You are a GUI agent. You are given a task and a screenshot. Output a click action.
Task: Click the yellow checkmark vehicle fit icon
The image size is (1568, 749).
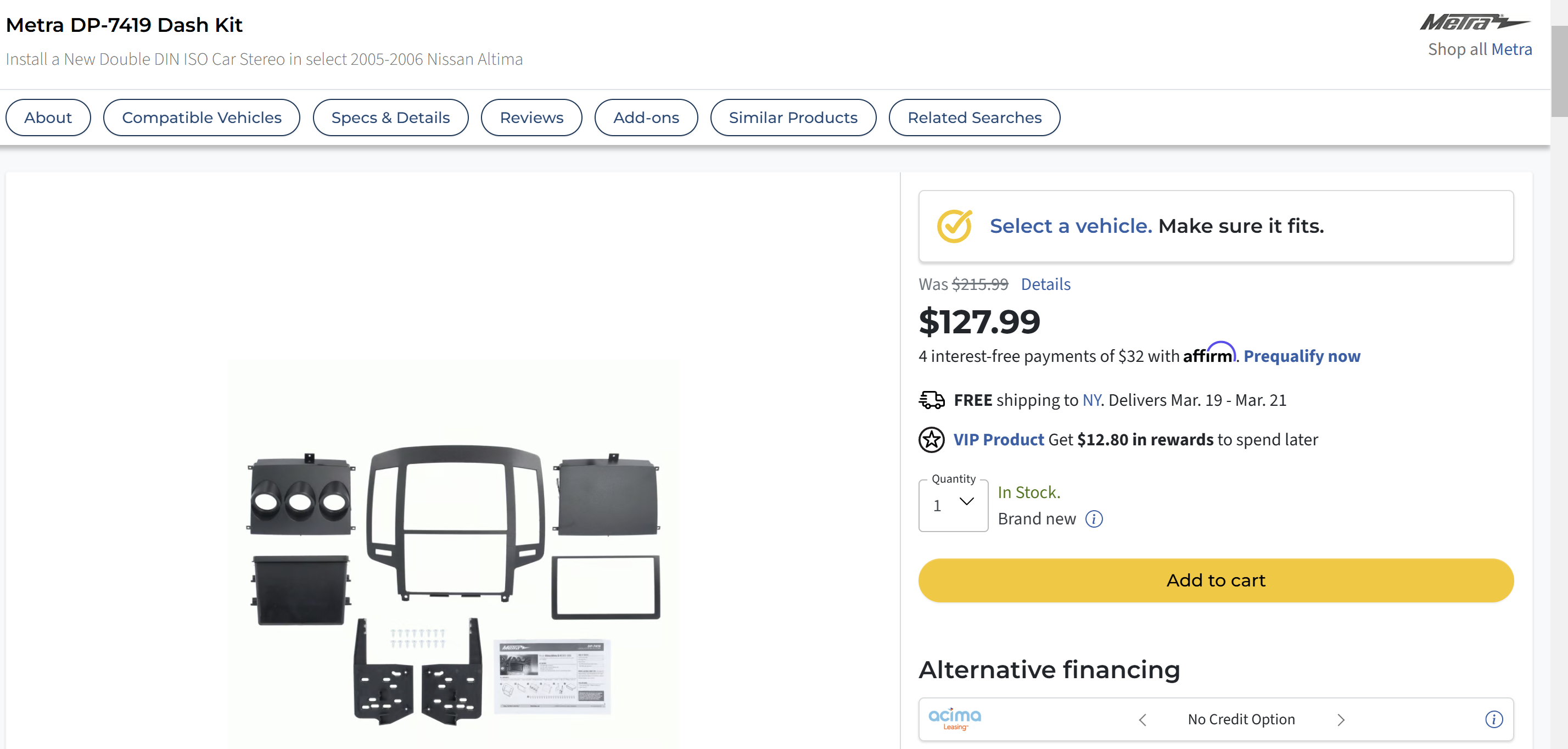tap(954, 226)
